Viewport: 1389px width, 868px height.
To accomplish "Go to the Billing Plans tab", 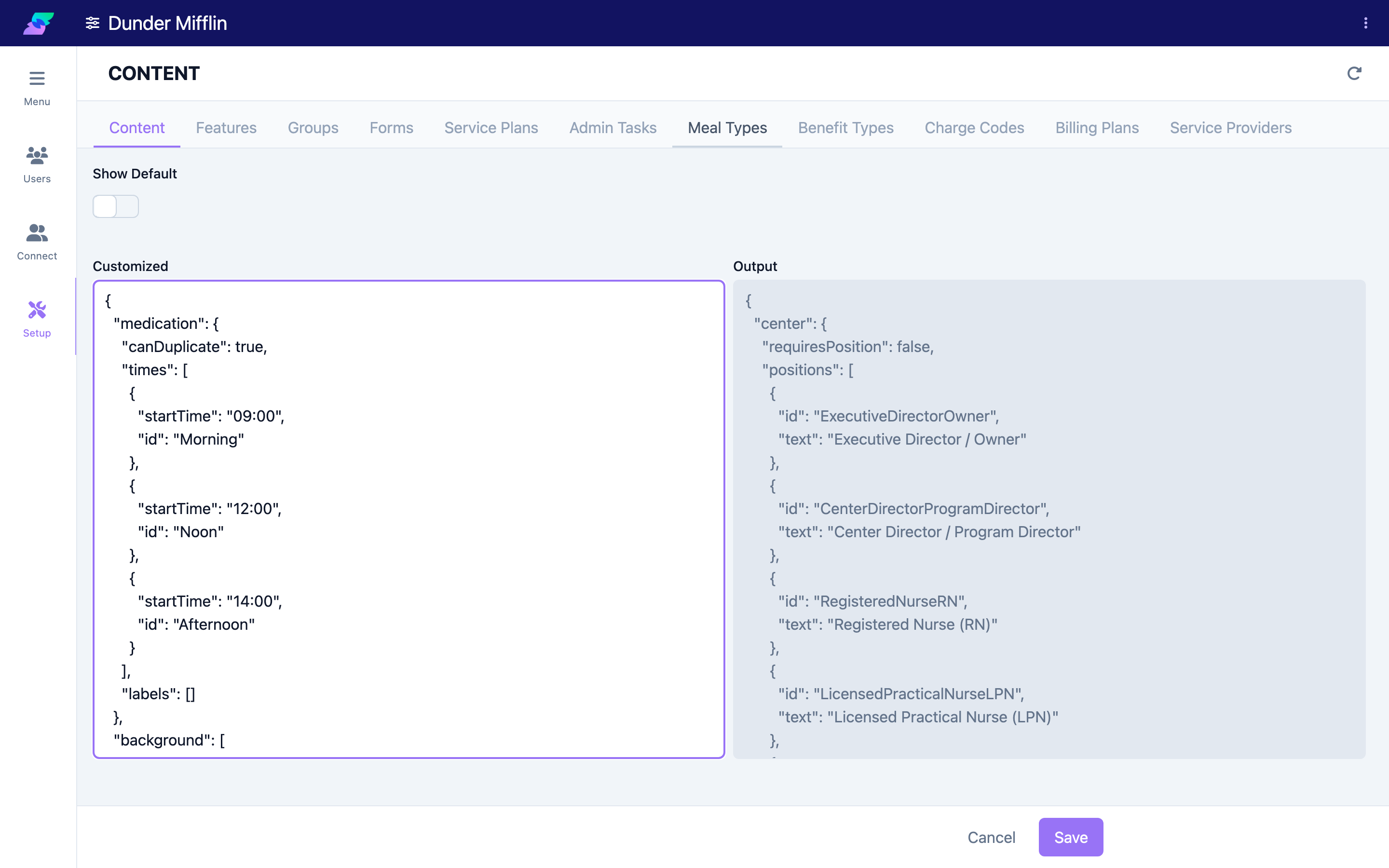I will [1097, 127].
